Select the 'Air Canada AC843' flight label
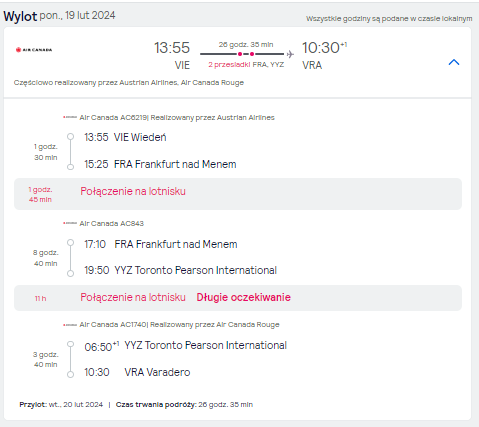 (112, 223)
